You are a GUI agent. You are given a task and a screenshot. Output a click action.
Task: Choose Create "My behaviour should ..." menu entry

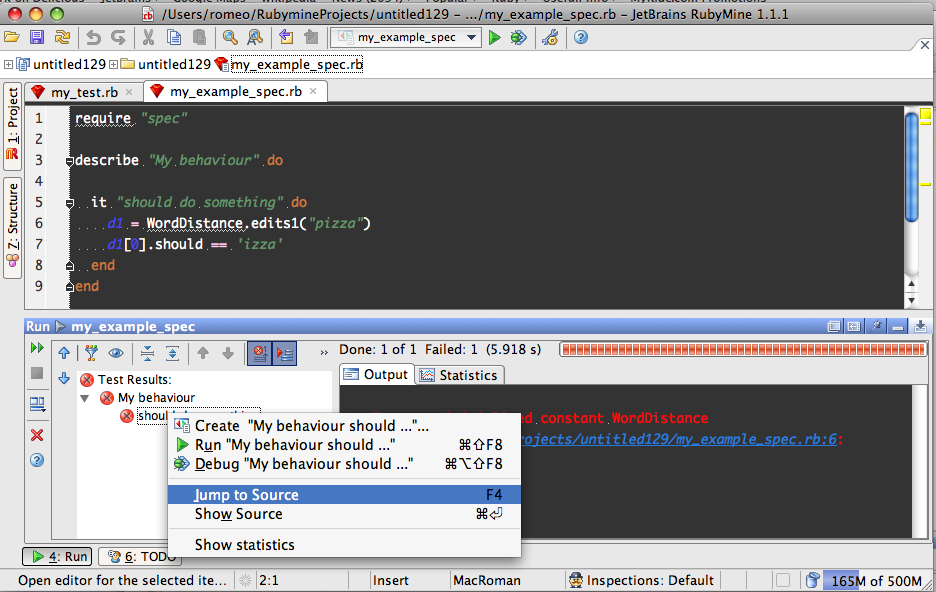coord(344,426)
